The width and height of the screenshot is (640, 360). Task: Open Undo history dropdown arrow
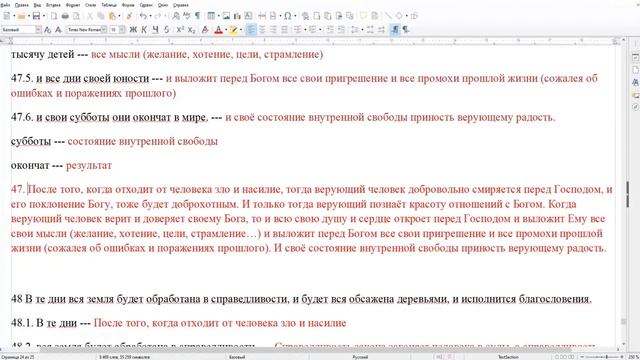[x=150, y=16]
